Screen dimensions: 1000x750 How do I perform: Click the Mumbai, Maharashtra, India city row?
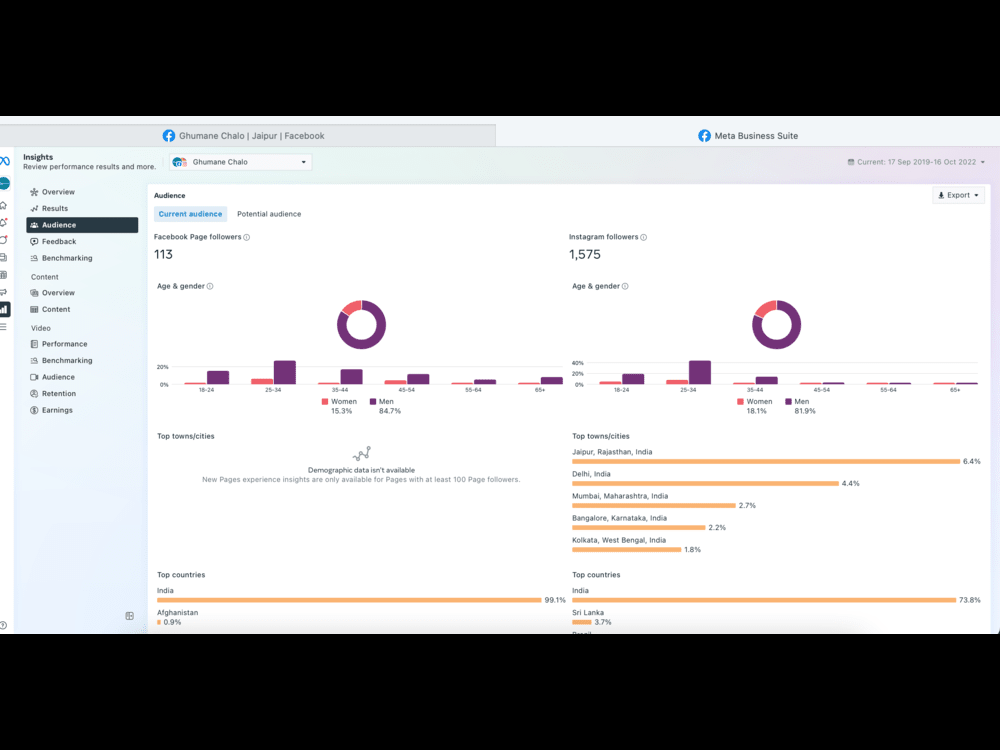pos(776,501)
